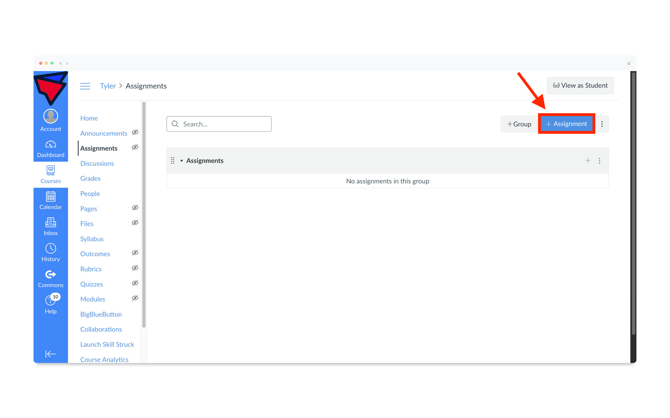Open BigBlueButton in course menu
Image resolution: width=670 pixels, height=418 pixels.
pyautogui.click(x=101, y=315)
